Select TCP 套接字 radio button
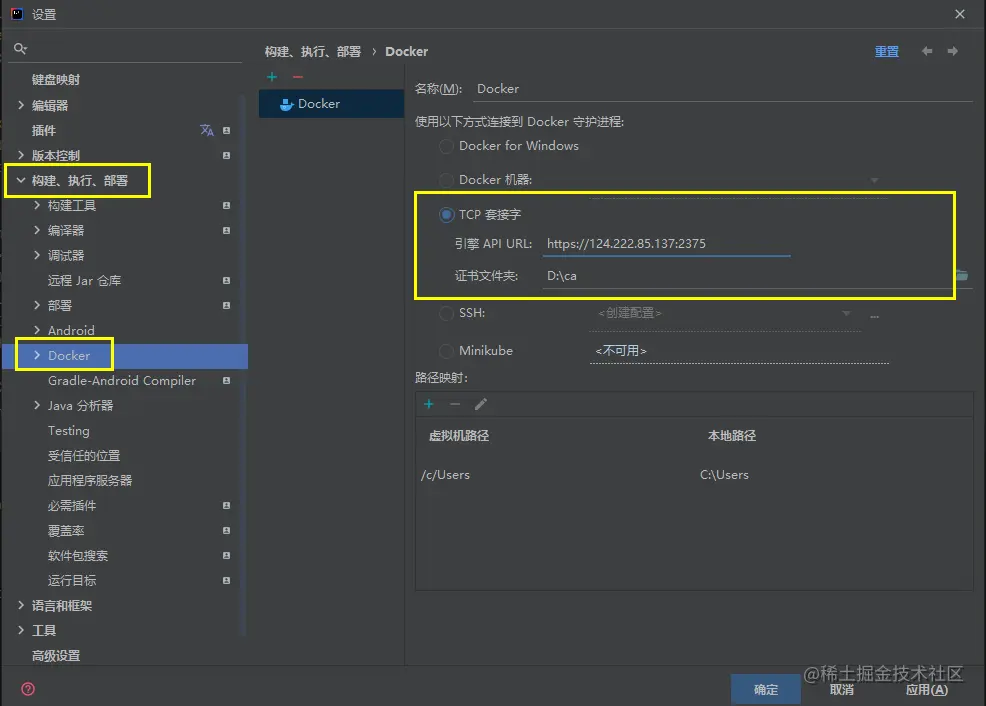Viewport: 986px width, 706px height. [446, 215]
